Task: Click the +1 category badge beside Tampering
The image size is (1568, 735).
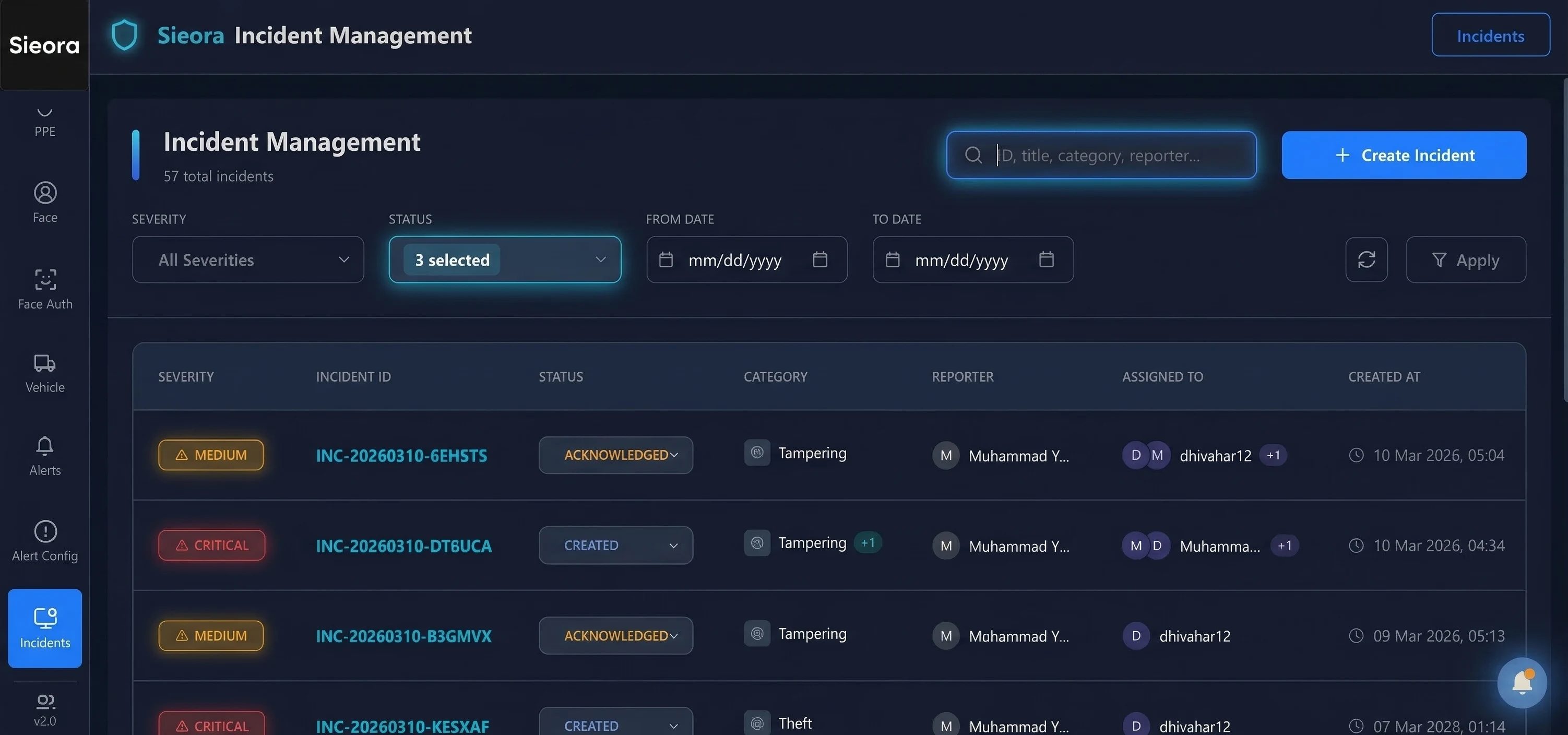Action: 868,542
